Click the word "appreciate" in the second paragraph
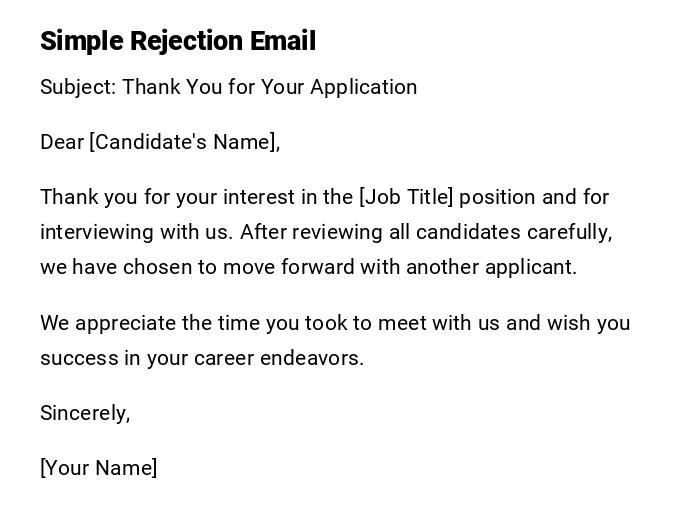This screenshot has width=700, height=530. click(x=123, y=323)
